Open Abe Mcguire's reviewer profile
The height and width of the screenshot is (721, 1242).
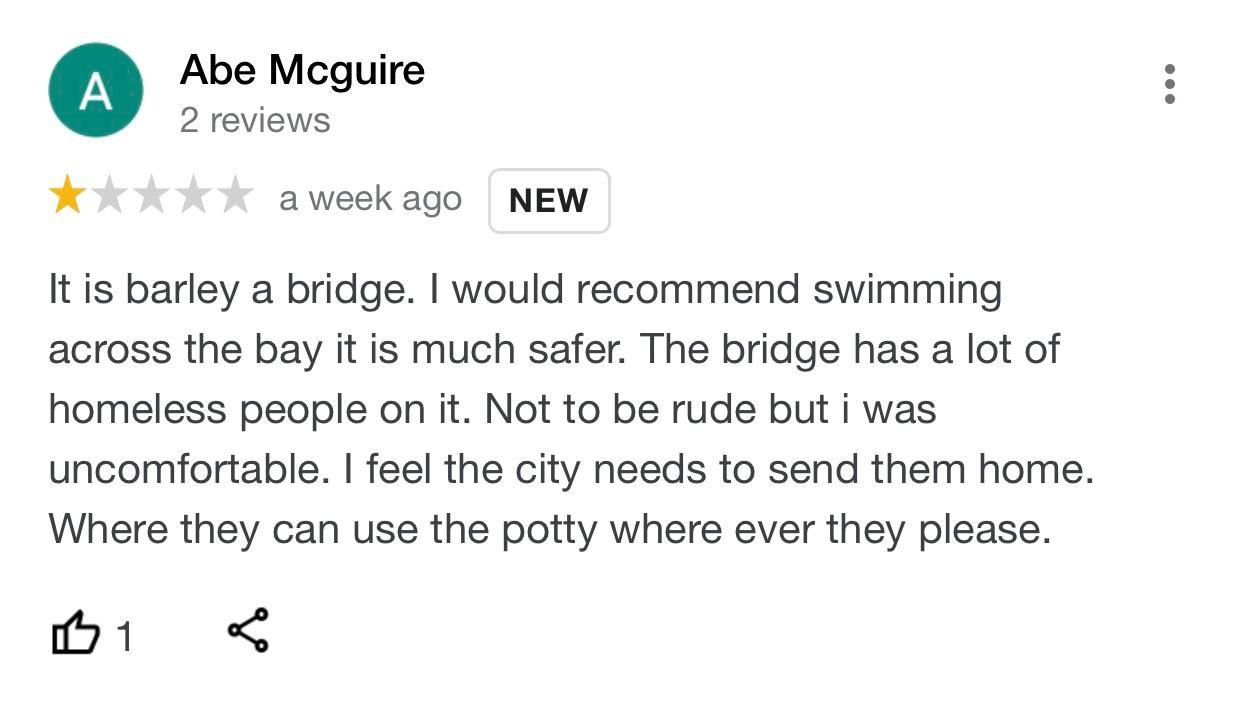(300, 70)
